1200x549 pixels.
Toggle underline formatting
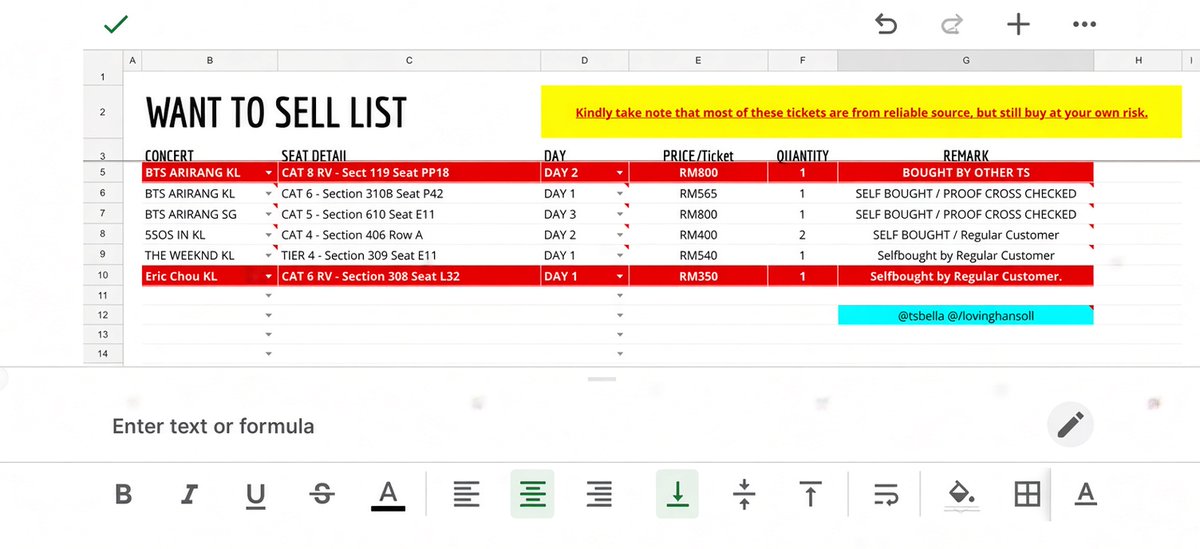tap(256, 494)
